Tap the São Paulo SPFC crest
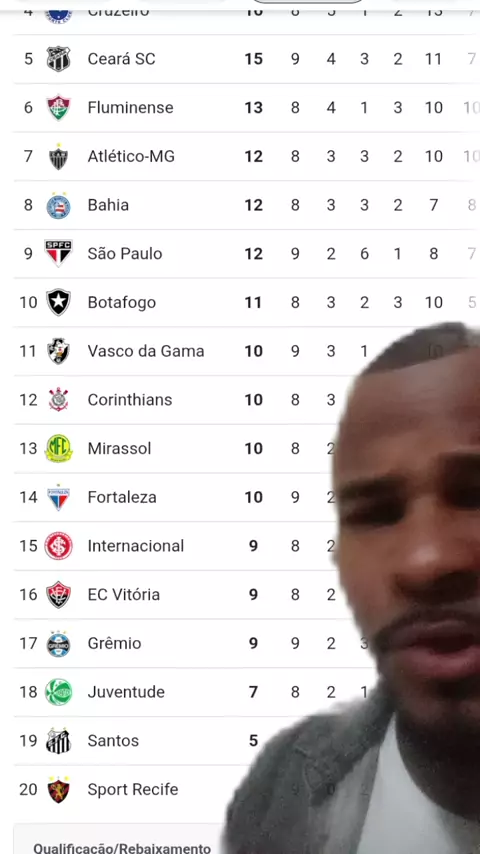This screenshot has width=480, height=854. 58,253
